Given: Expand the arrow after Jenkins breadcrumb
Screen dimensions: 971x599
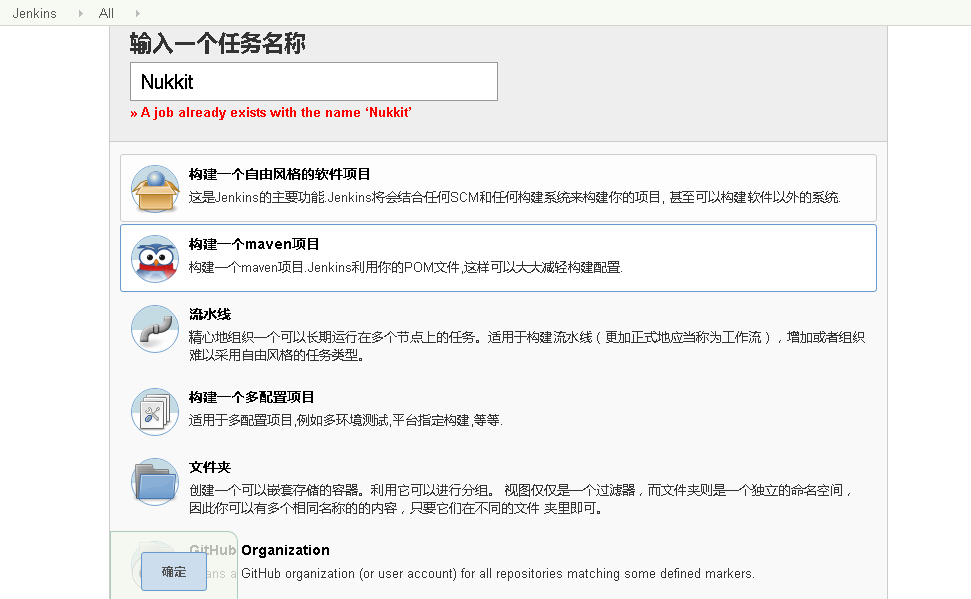Looking at the screenshot, I should pyautogui.click(x=81, y=13).
